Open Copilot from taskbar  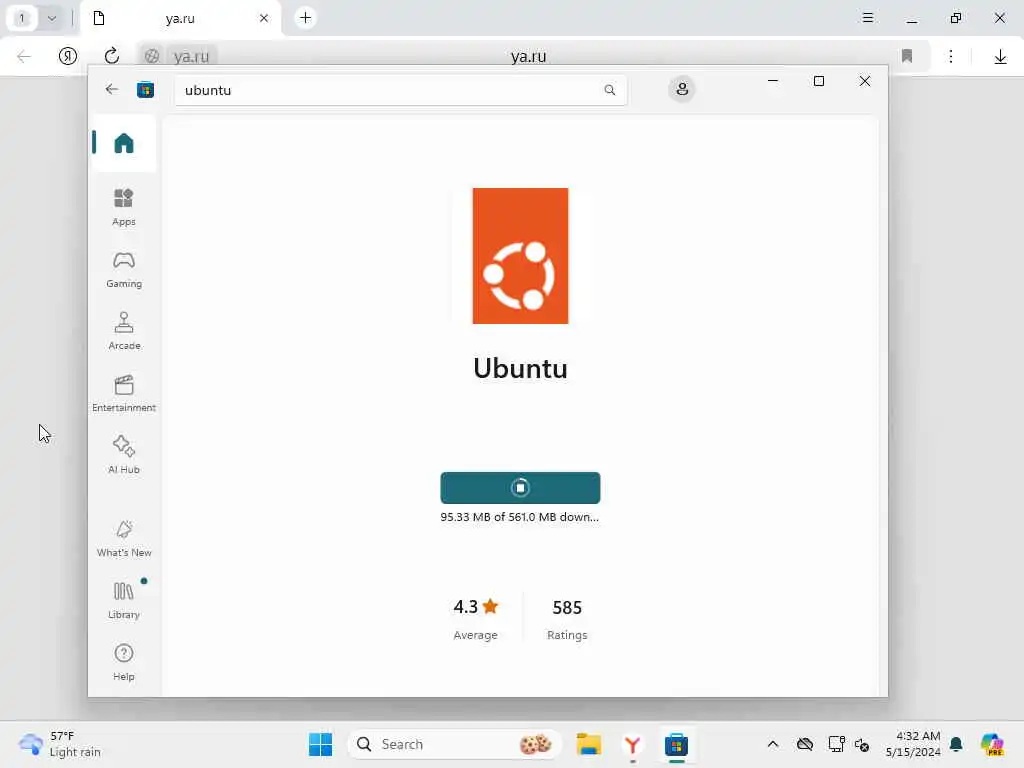(x=992, y=744)
